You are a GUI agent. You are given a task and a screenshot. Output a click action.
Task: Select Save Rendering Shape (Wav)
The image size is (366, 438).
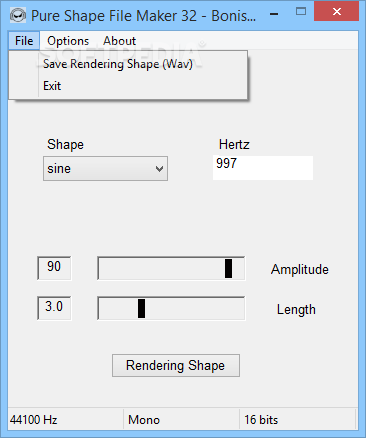pos(118,64)
